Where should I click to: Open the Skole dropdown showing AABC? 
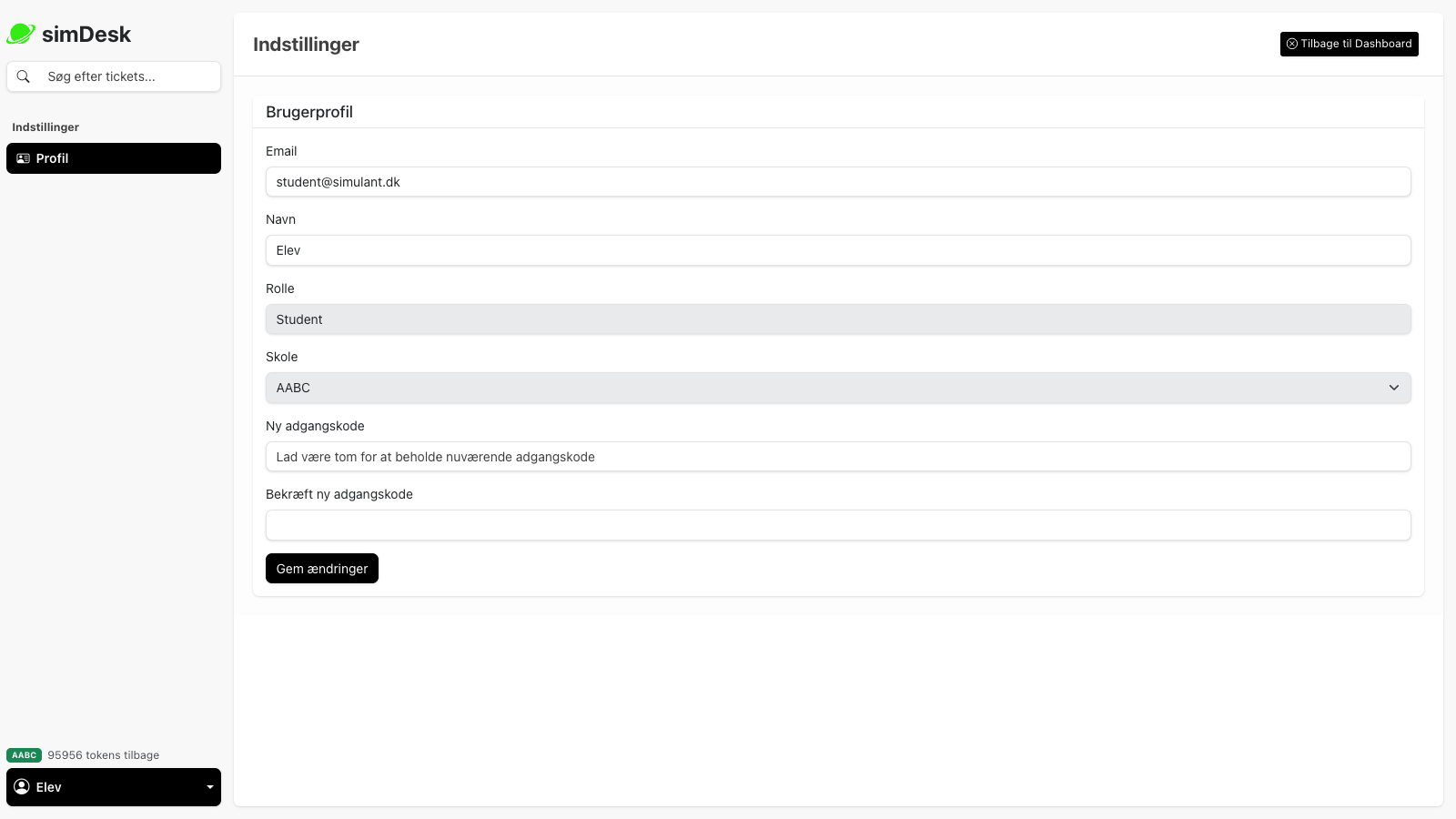click(838, 388)
